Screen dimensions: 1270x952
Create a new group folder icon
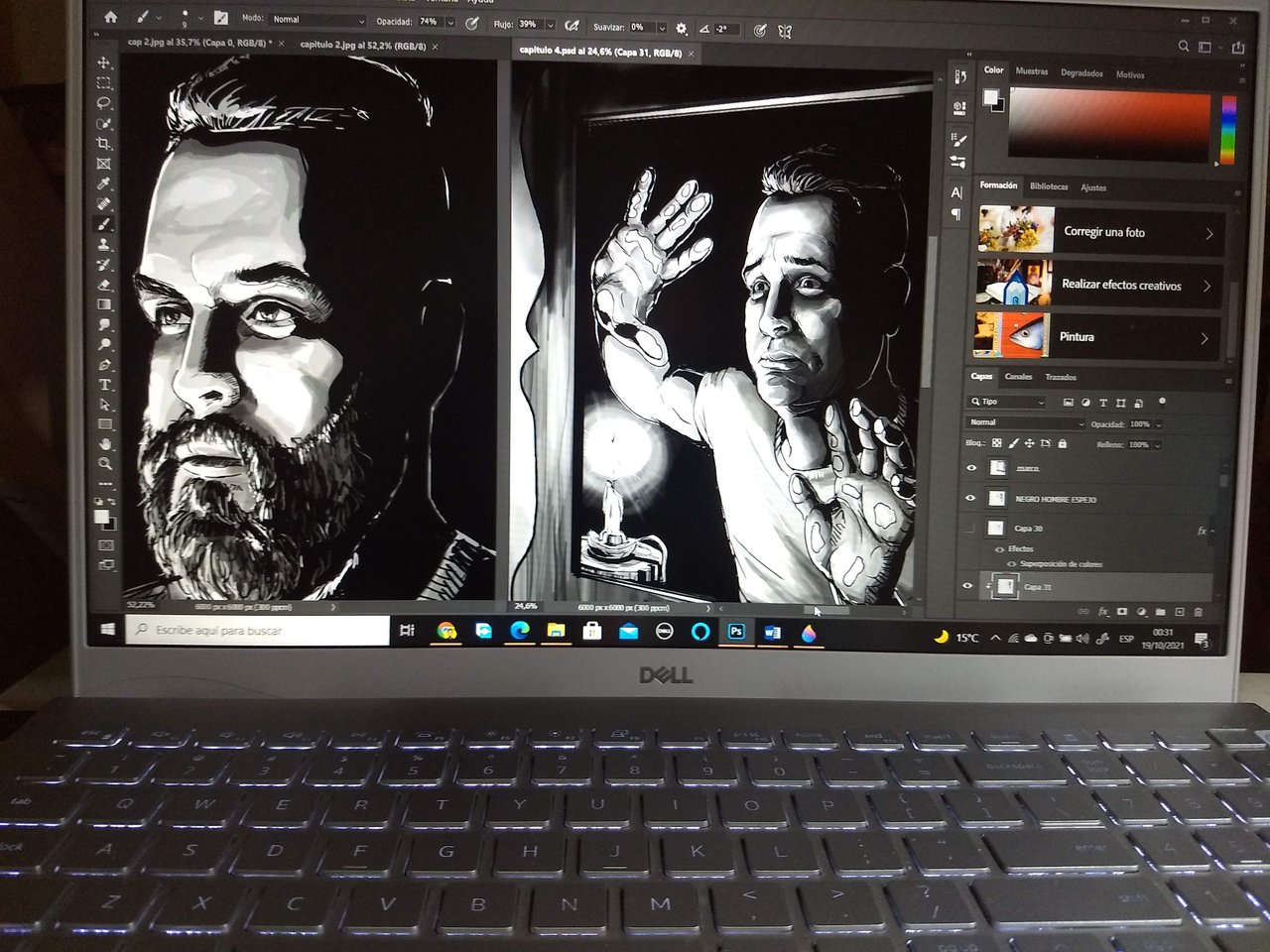1160,612
